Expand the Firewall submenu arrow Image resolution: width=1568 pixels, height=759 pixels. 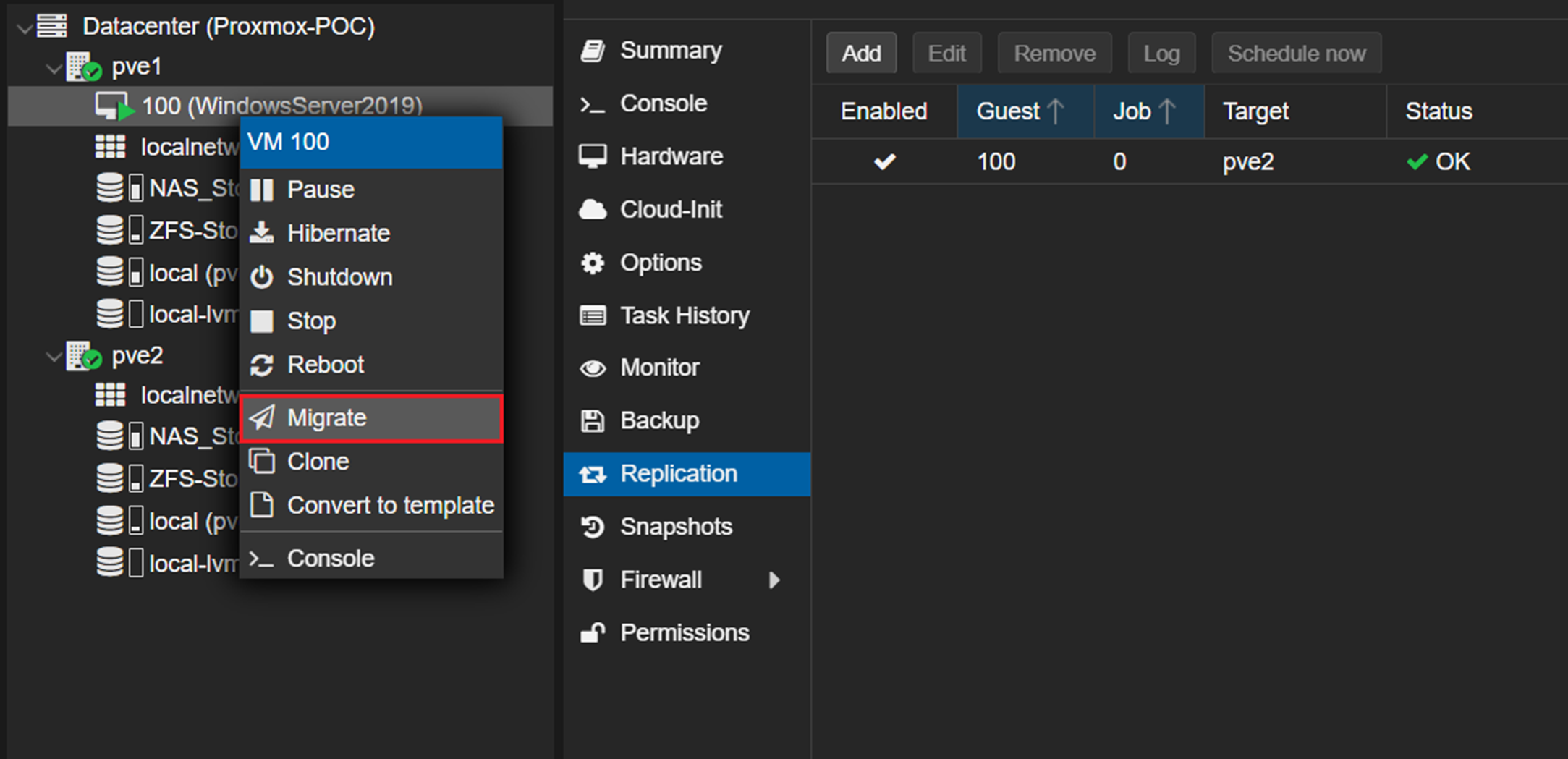tap(774, 580)
